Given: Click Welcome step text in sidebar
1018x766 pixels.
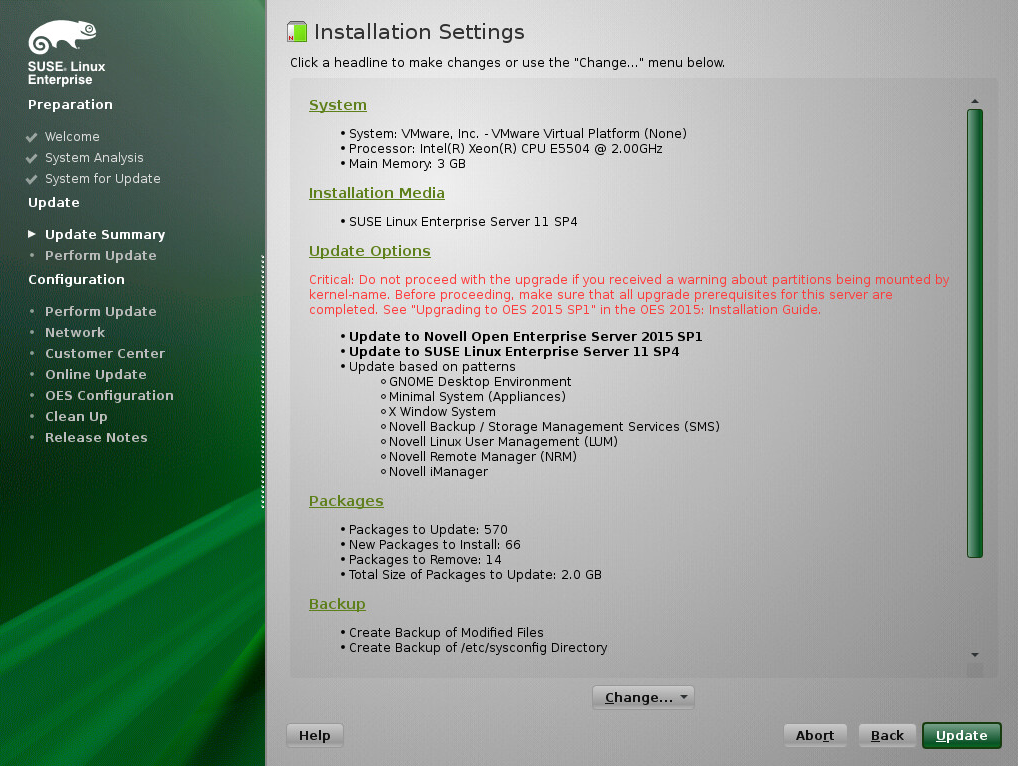Looking at the screenshot, I should point(72,137).
